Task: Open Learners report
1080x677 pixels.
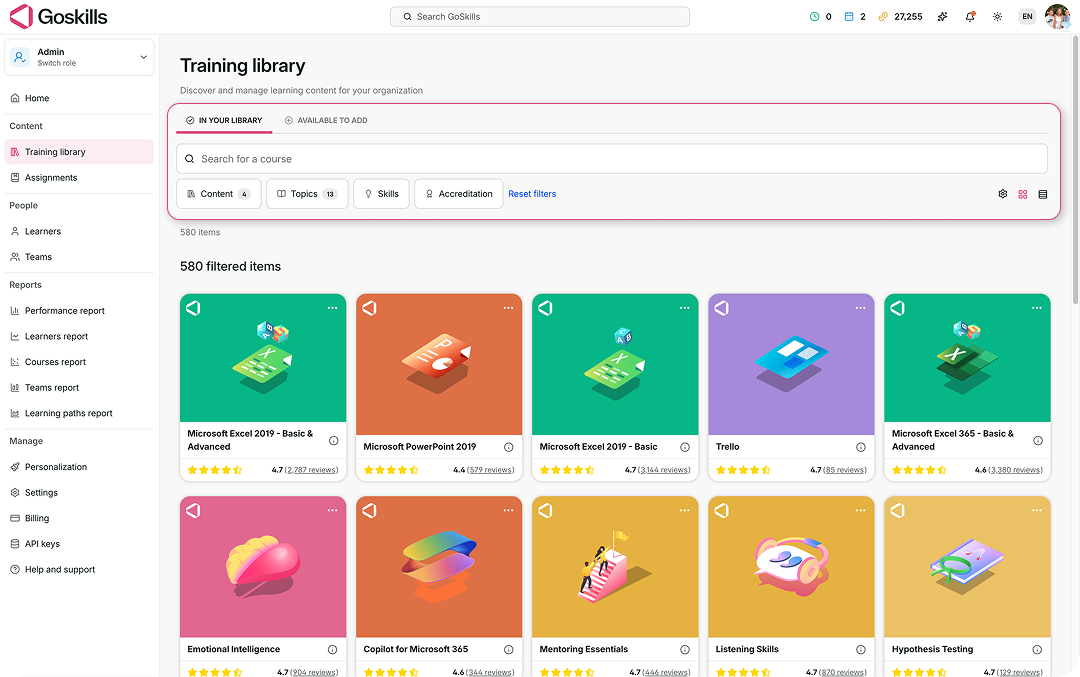Action: 79,336
